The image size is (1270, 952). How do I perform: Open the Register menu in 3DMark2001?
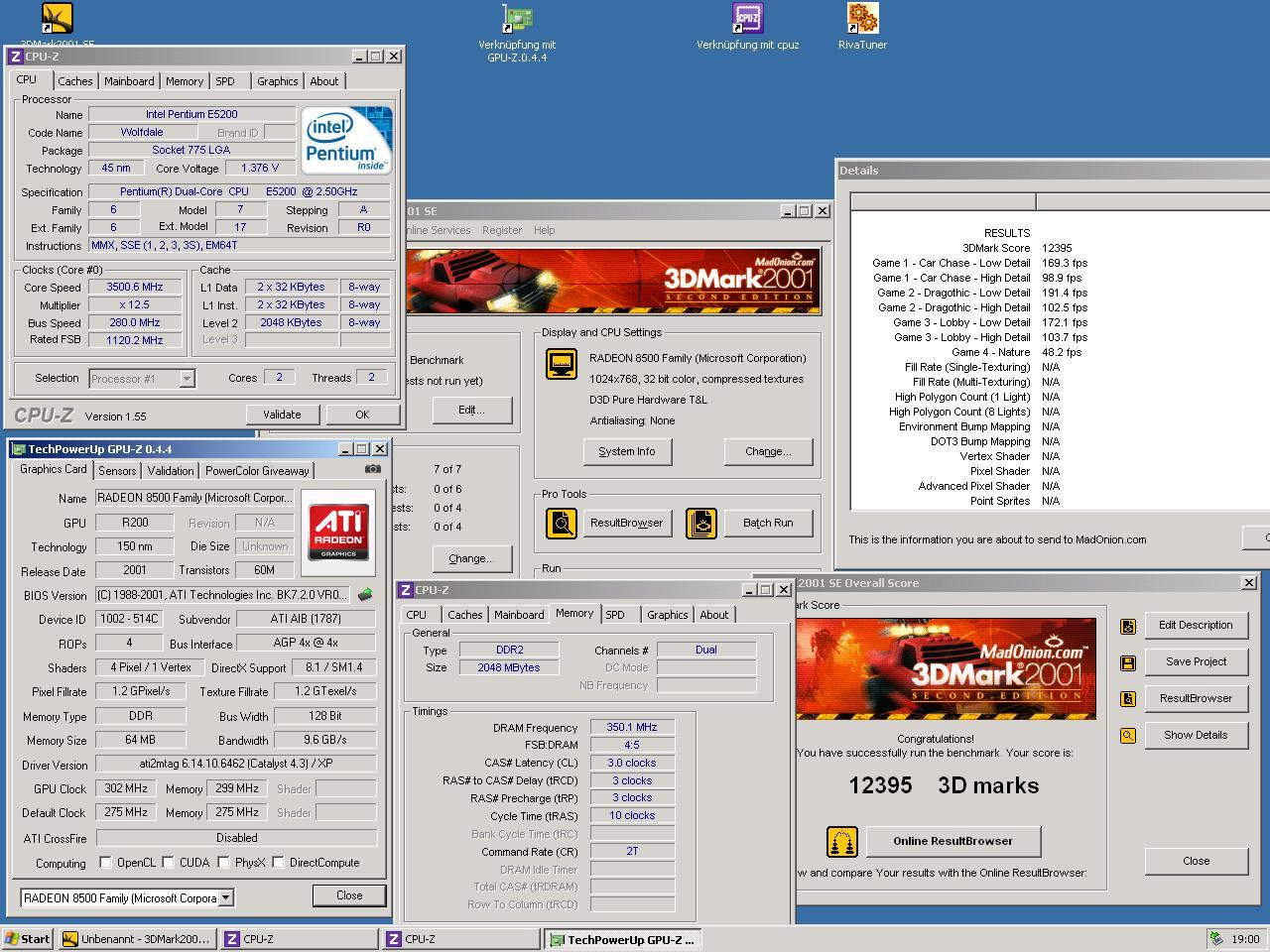point(502,230)
